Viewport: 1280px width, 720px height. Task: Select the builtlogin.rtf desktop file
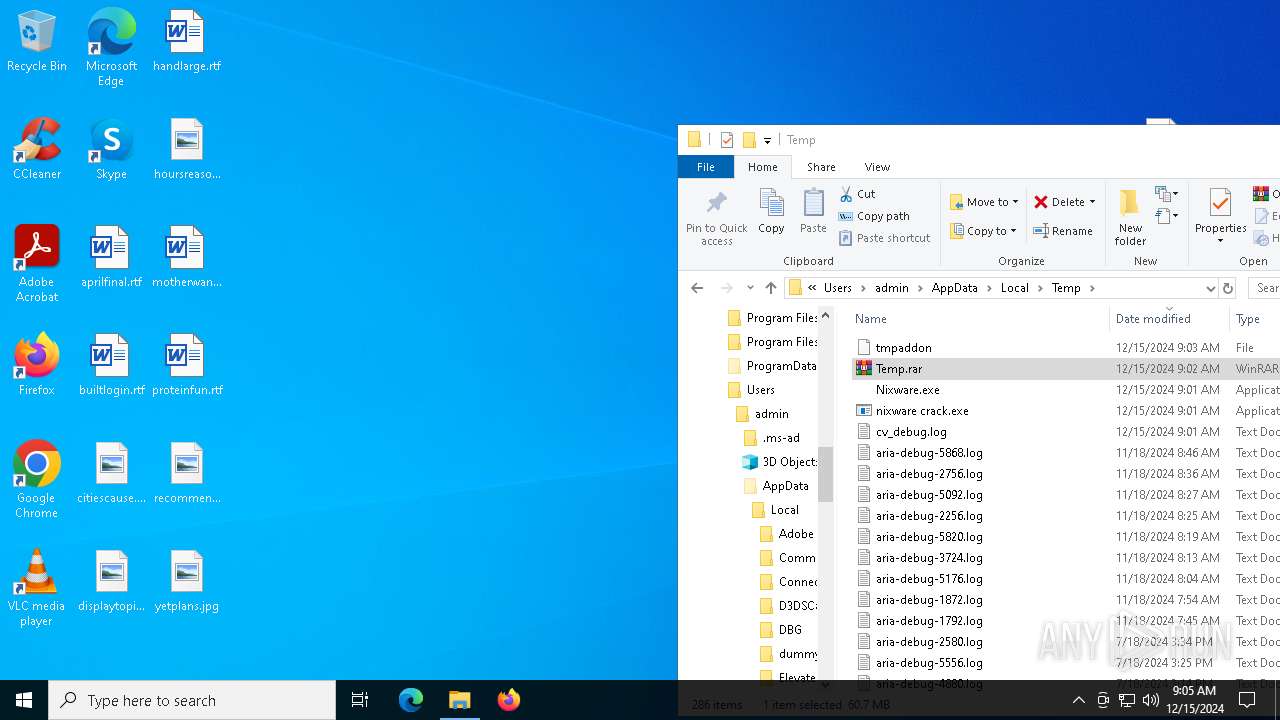tap(111, 366)
